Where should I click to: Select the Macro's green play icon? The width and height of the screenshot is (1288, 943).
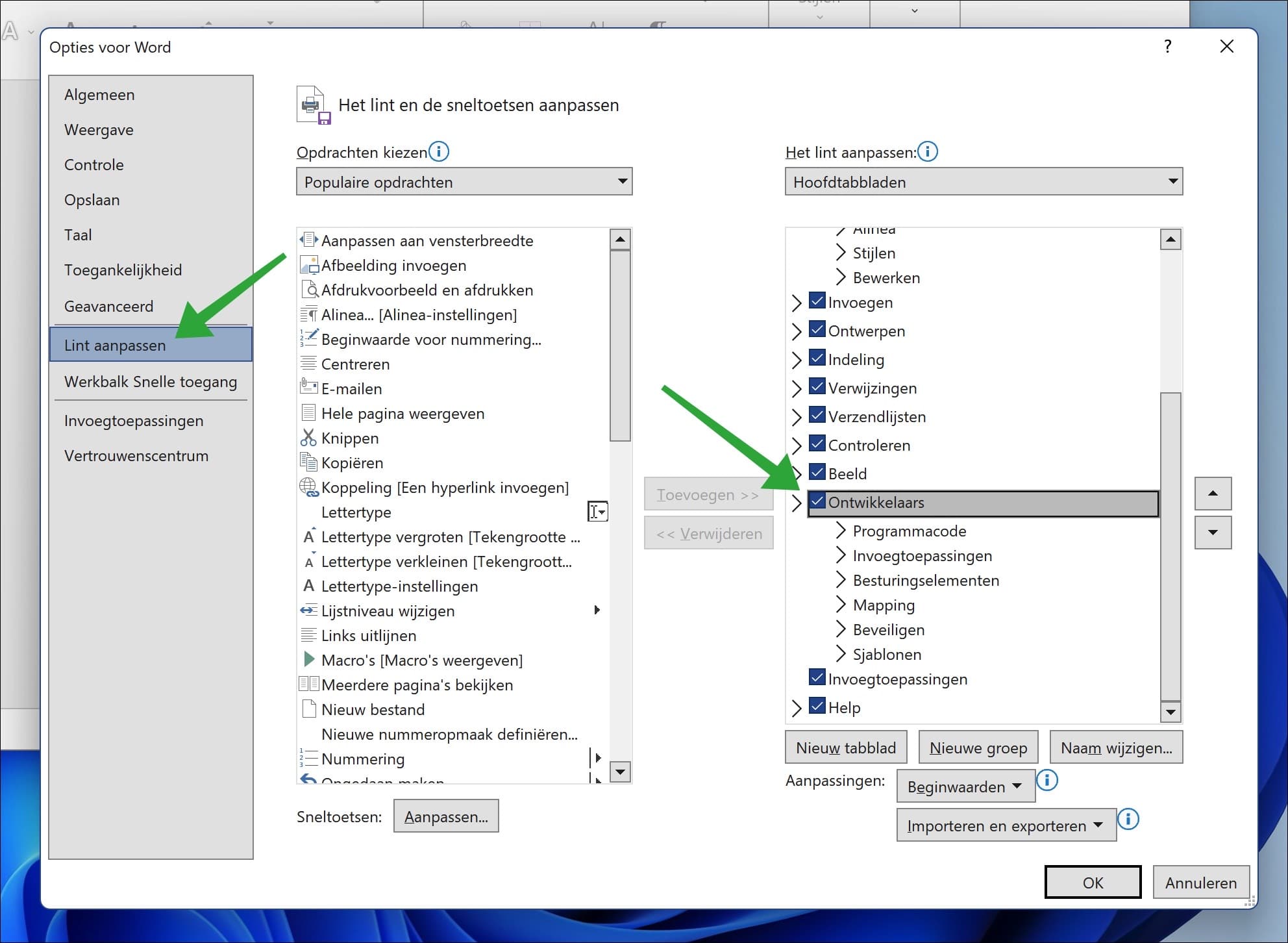308,660
